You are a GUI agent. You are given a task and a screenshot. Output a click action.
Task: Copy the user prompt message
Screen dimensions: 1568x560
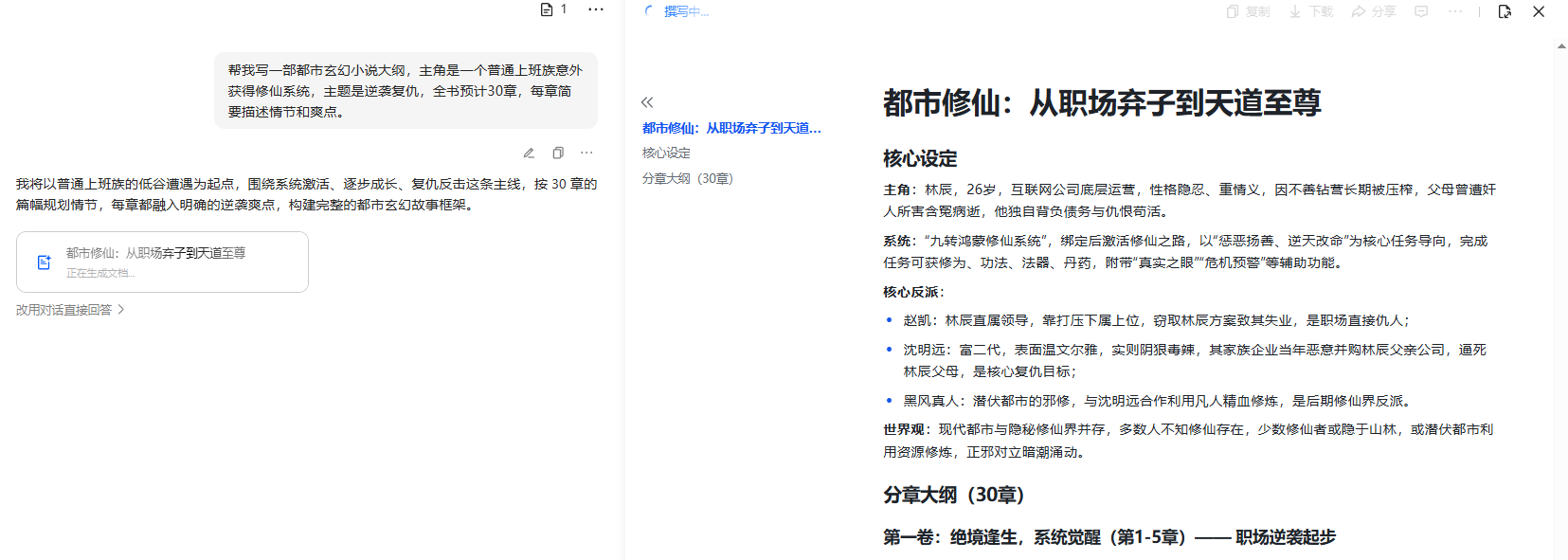(x=558, y=153)
